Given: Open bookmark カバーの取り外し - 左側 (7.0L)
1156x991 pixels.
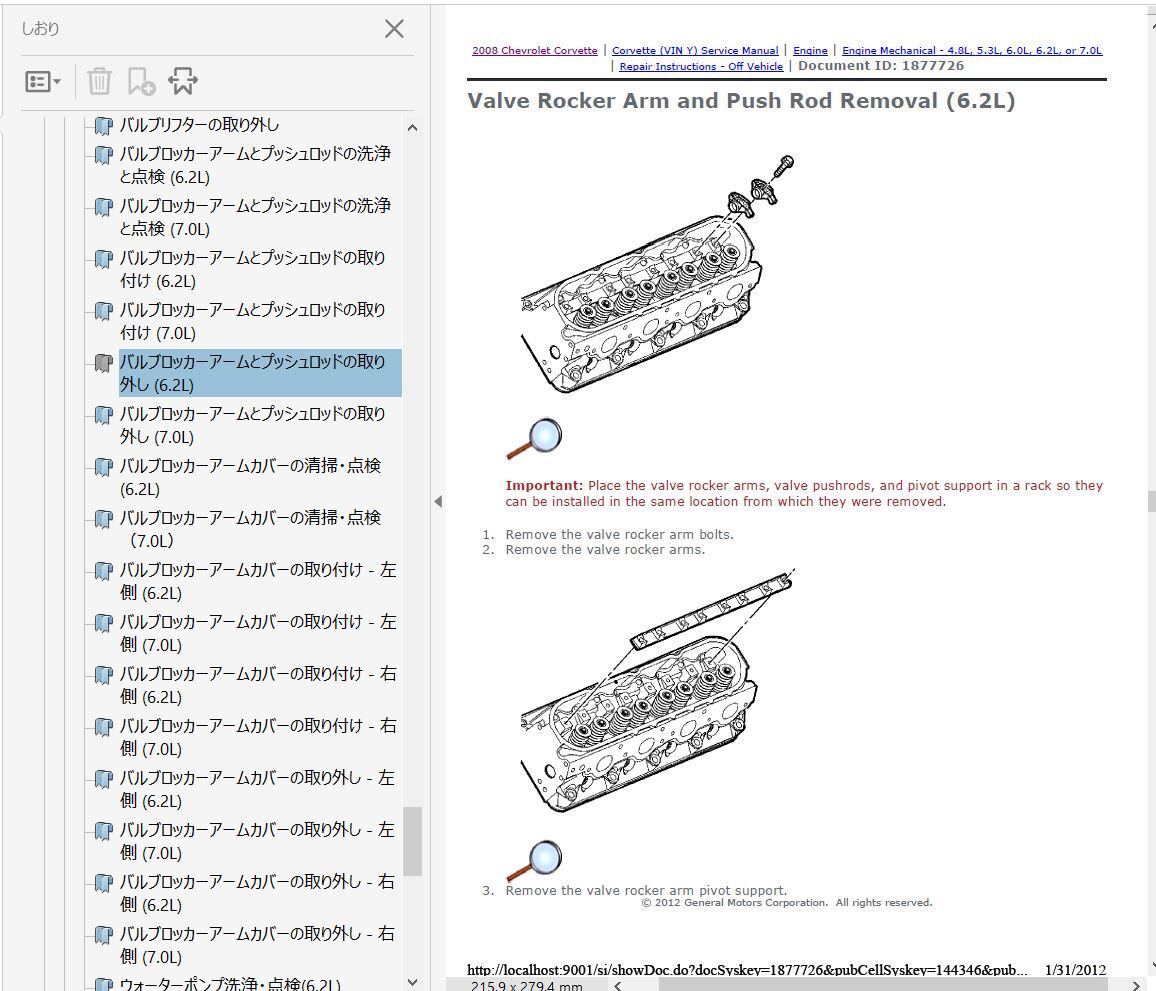Looking at the screenshot, I should tap(258, 841).
